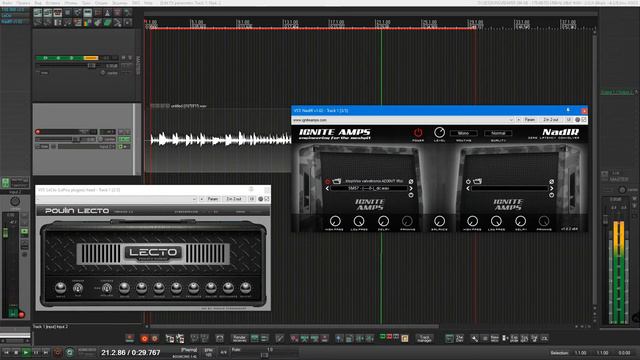Click Play in the transport bar

pos(26,352)
